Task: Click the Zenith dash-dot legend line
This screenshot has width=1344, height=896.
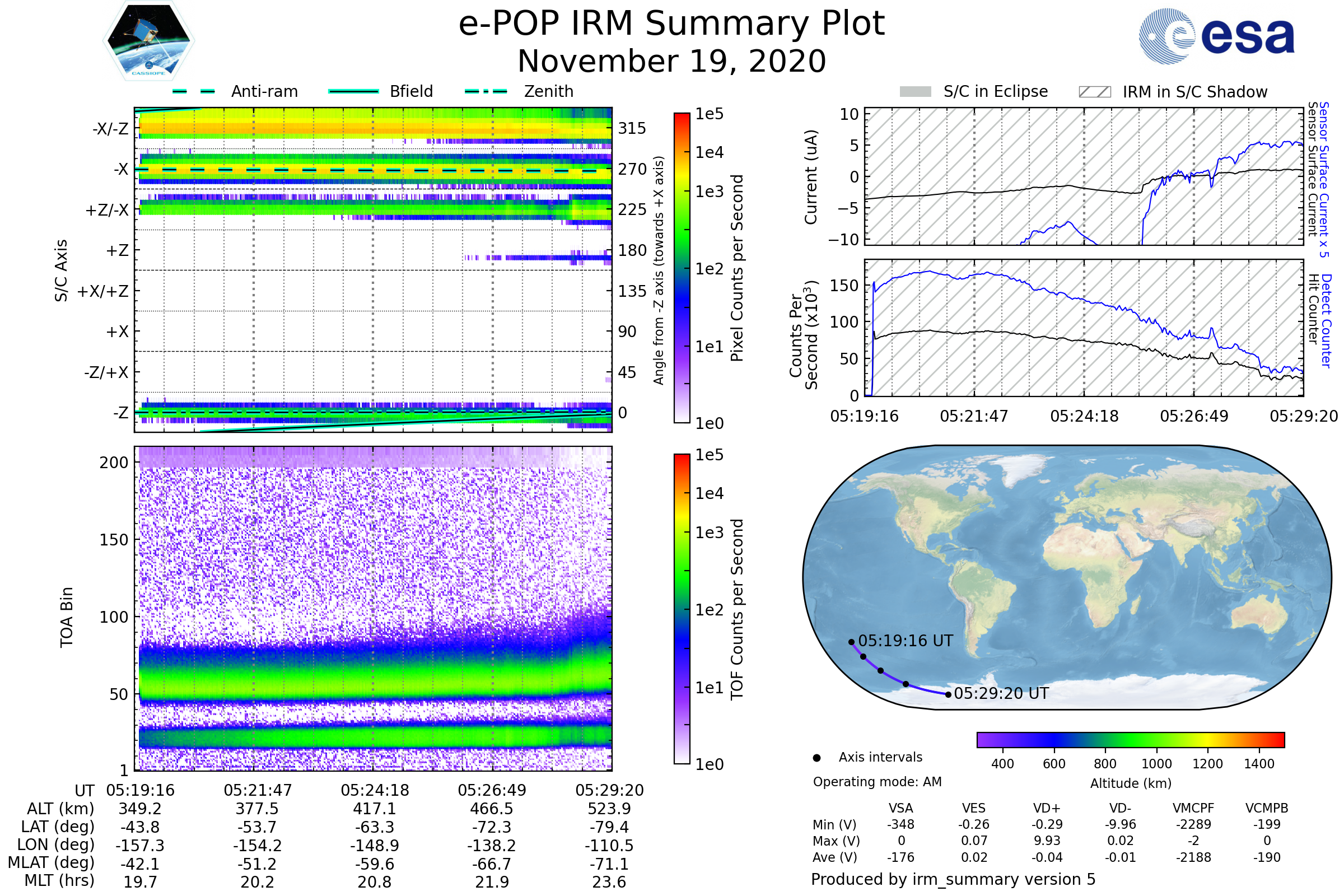Action: pos(486,91)
